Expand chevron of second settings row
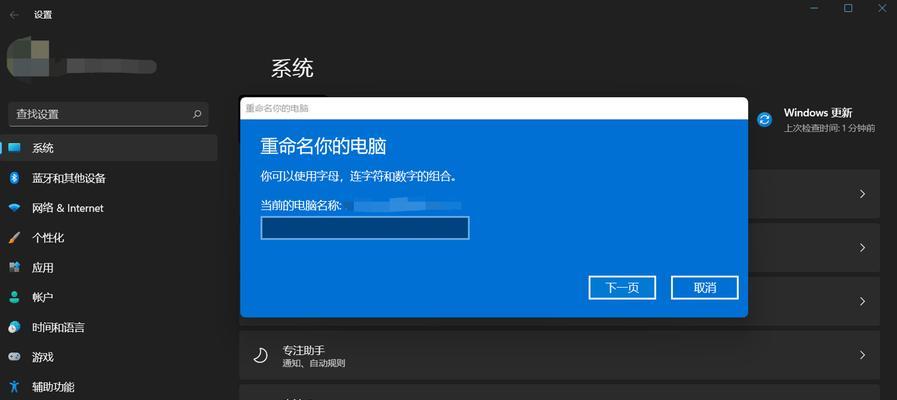The height and width of the screenshot is (400, 897). [x=862, y=248]
